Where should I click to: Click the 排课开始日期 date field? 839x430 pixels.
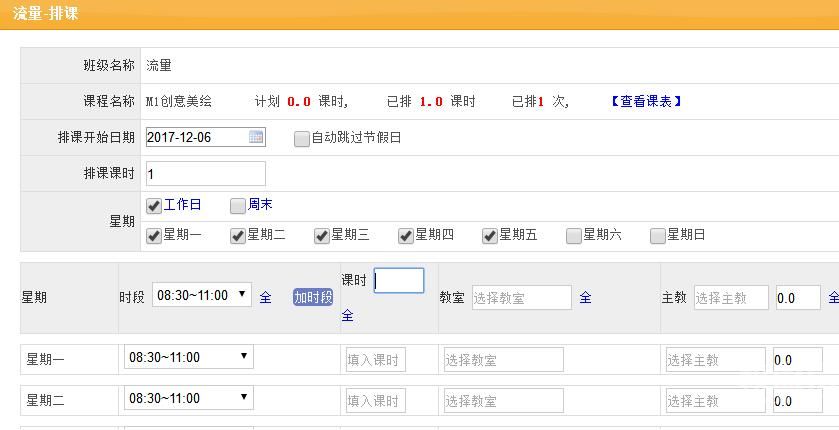[x=205, y=137]
